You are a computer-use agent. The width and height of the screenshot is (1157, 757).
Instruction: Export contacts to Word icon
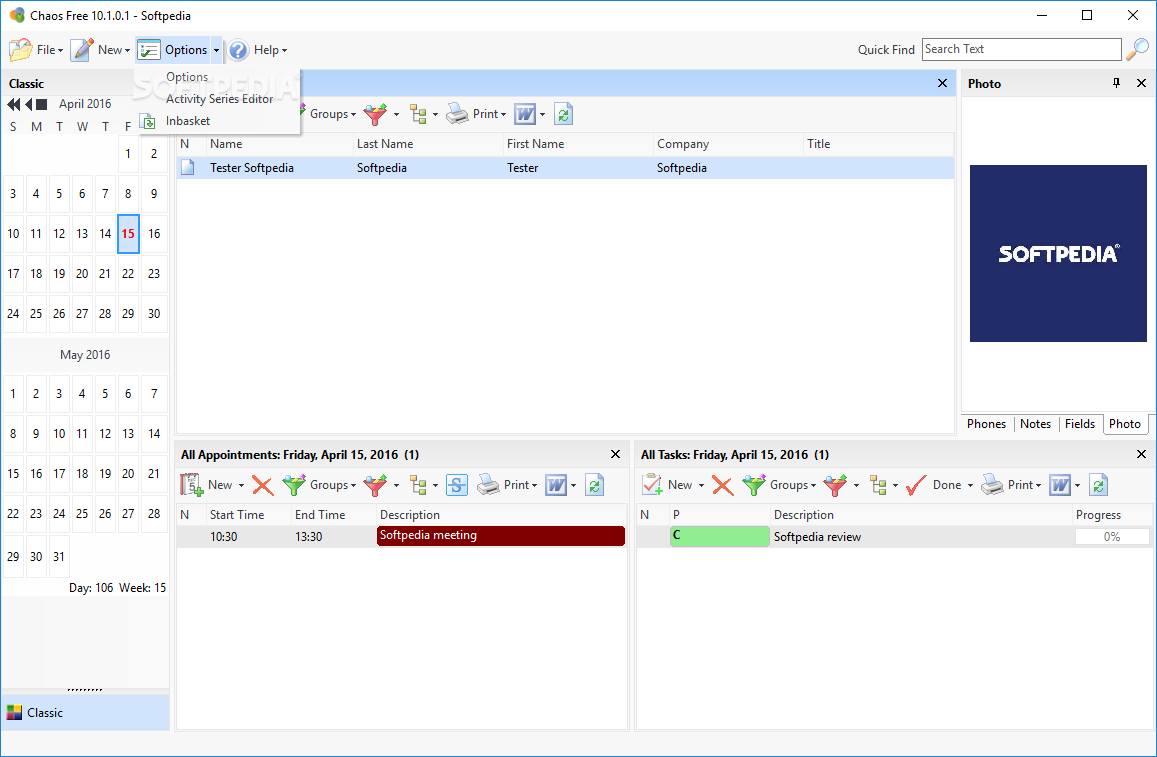tap(525, 114)
